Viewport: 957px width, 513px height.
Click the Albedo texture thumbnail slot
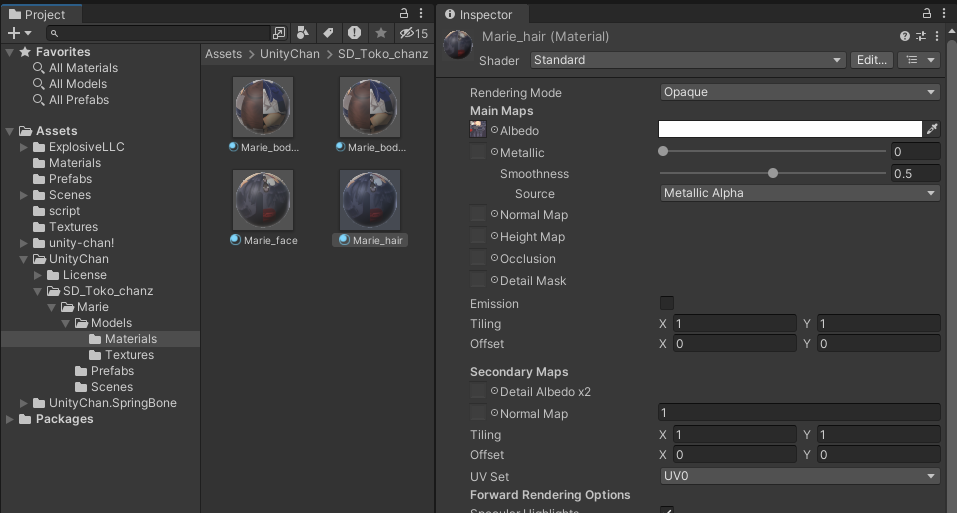coord(478,129)
